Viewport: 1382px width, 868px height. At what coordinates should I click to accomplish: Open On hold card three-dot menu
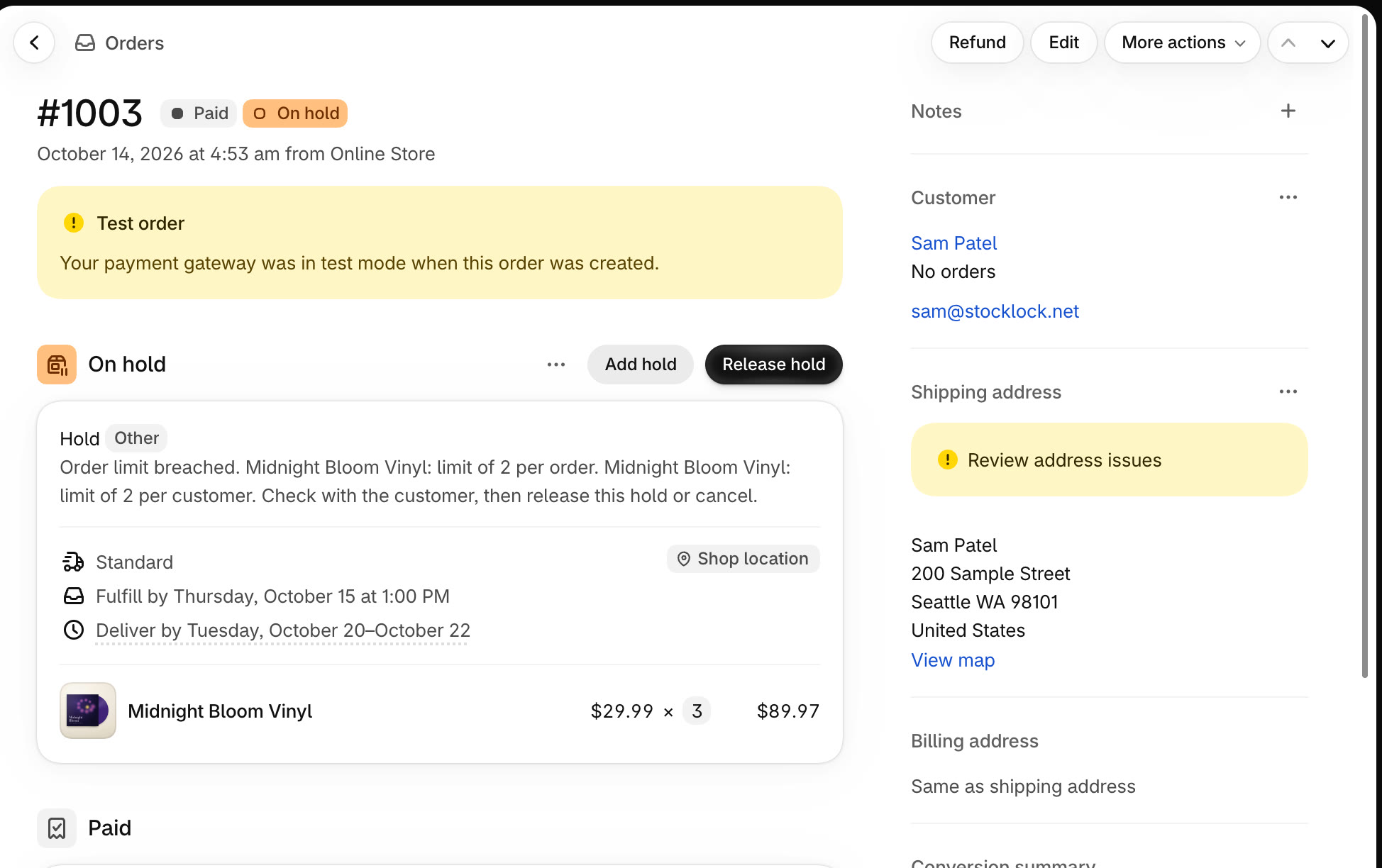coord(556,365)
